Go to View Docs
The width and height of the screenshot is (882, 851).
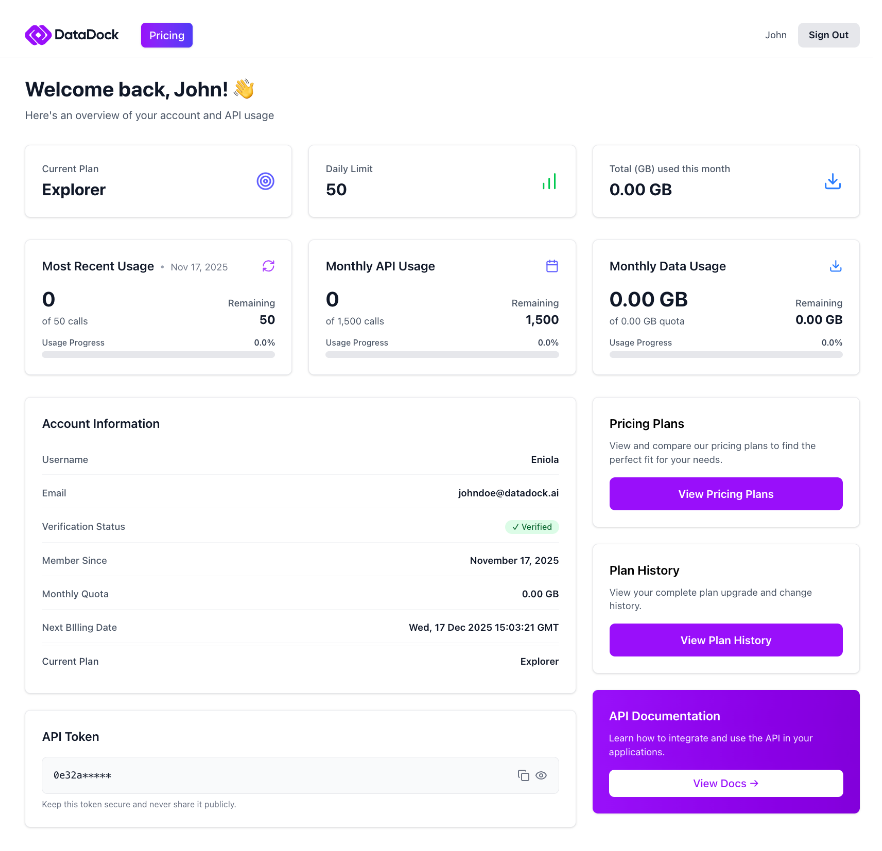725,783
